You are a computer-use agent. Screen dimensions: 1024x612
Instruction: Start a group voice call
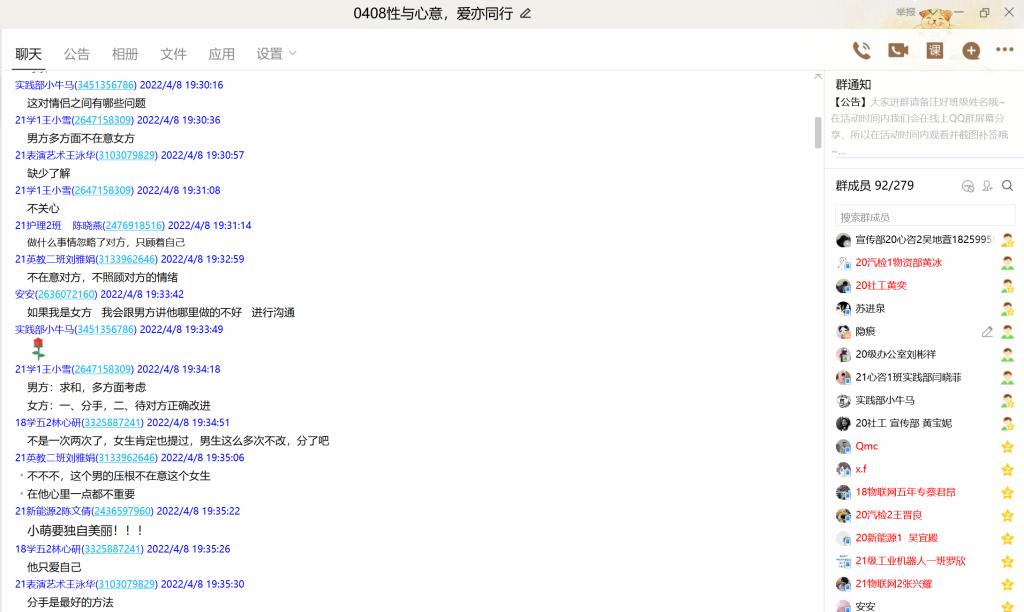tap(861, 51)
